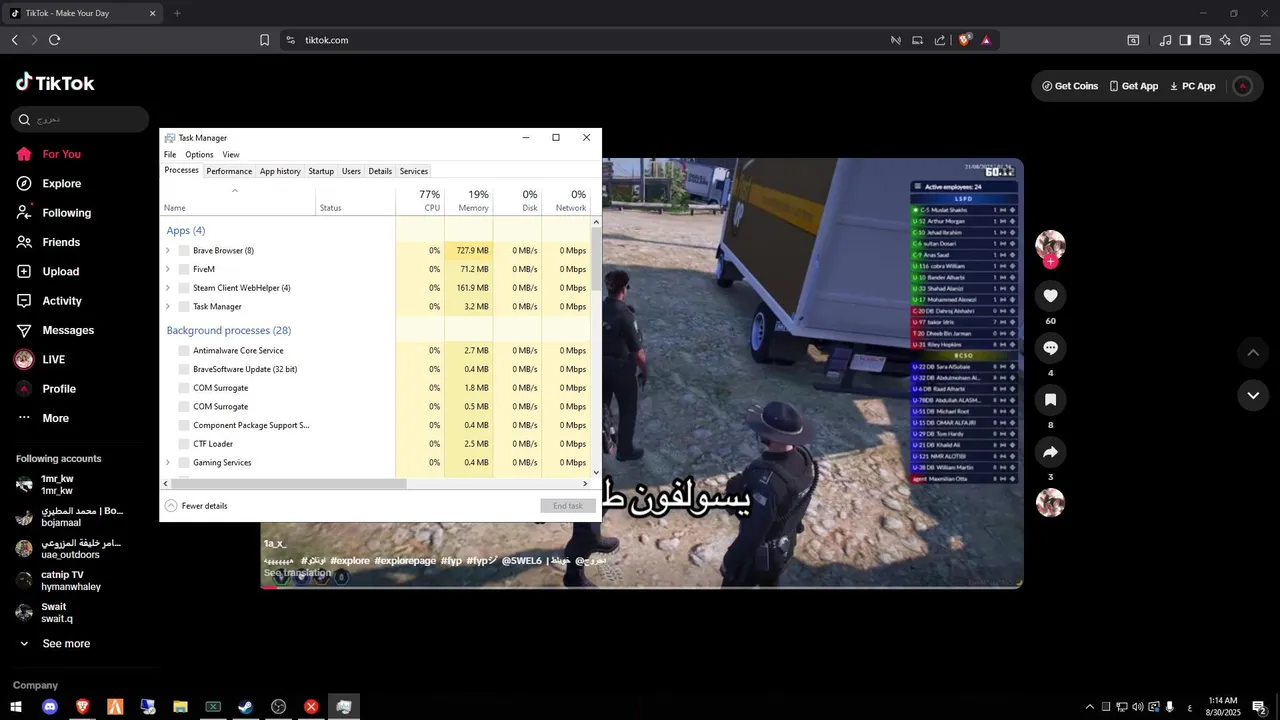
Task: Click the TikTok search input field
Action: 80,119
